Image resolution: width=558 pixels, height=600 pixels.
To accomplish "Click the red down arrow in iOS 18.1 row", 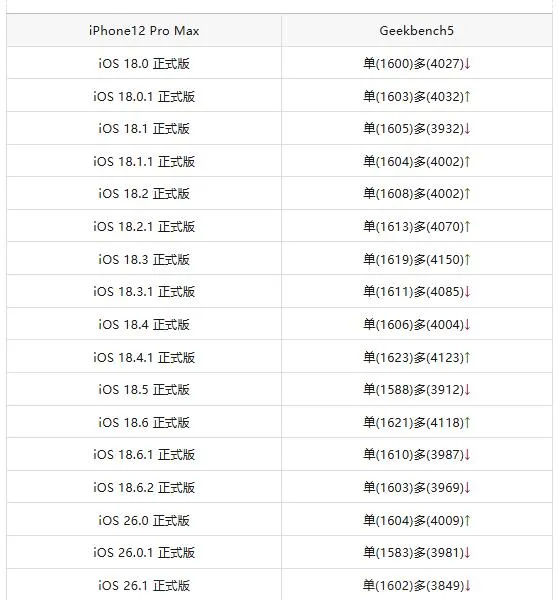I will pos(467,129).
